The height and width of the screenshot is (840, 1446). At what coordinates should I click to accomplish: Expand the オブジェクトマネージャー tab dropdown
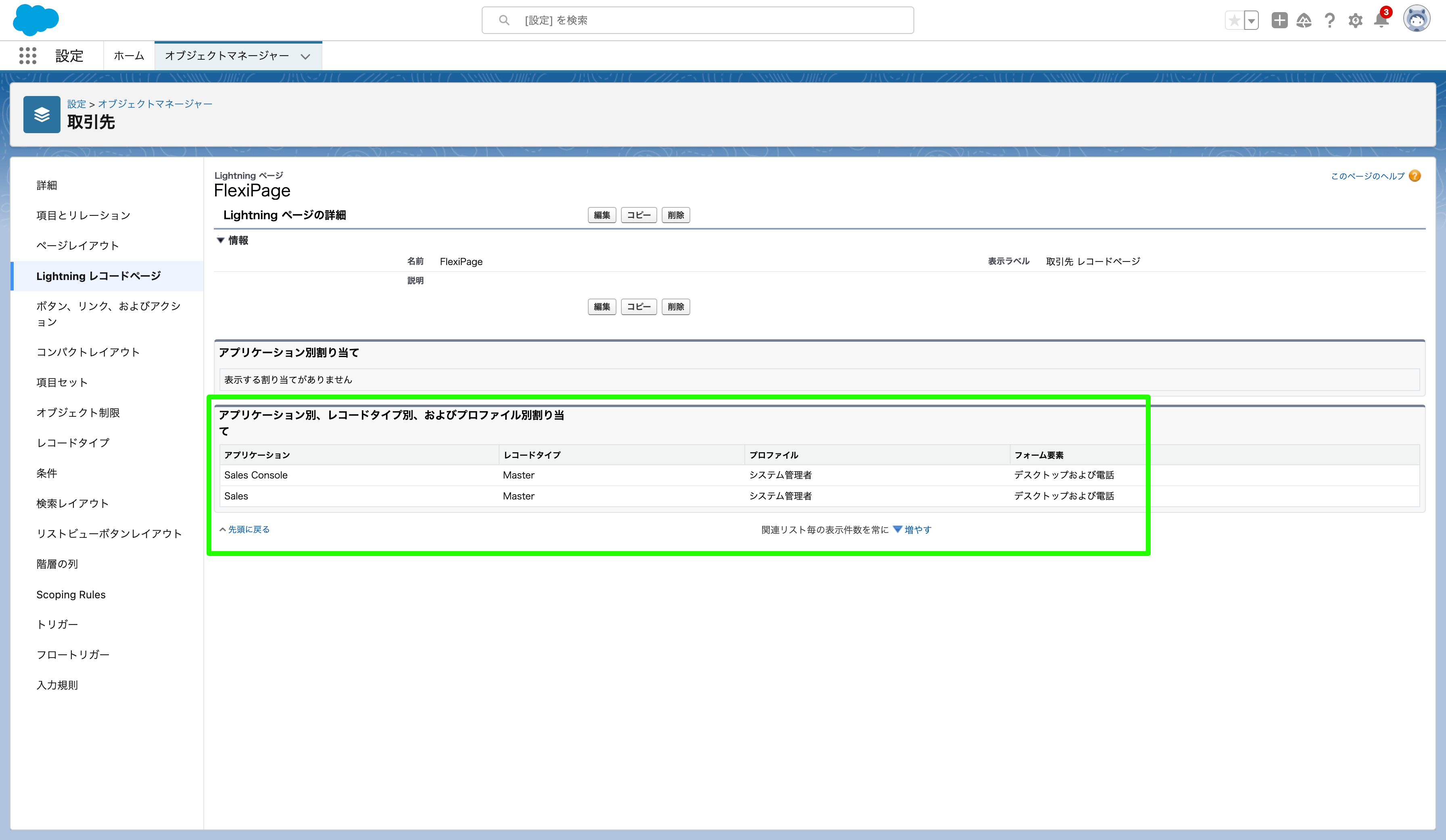pos(305,56)
